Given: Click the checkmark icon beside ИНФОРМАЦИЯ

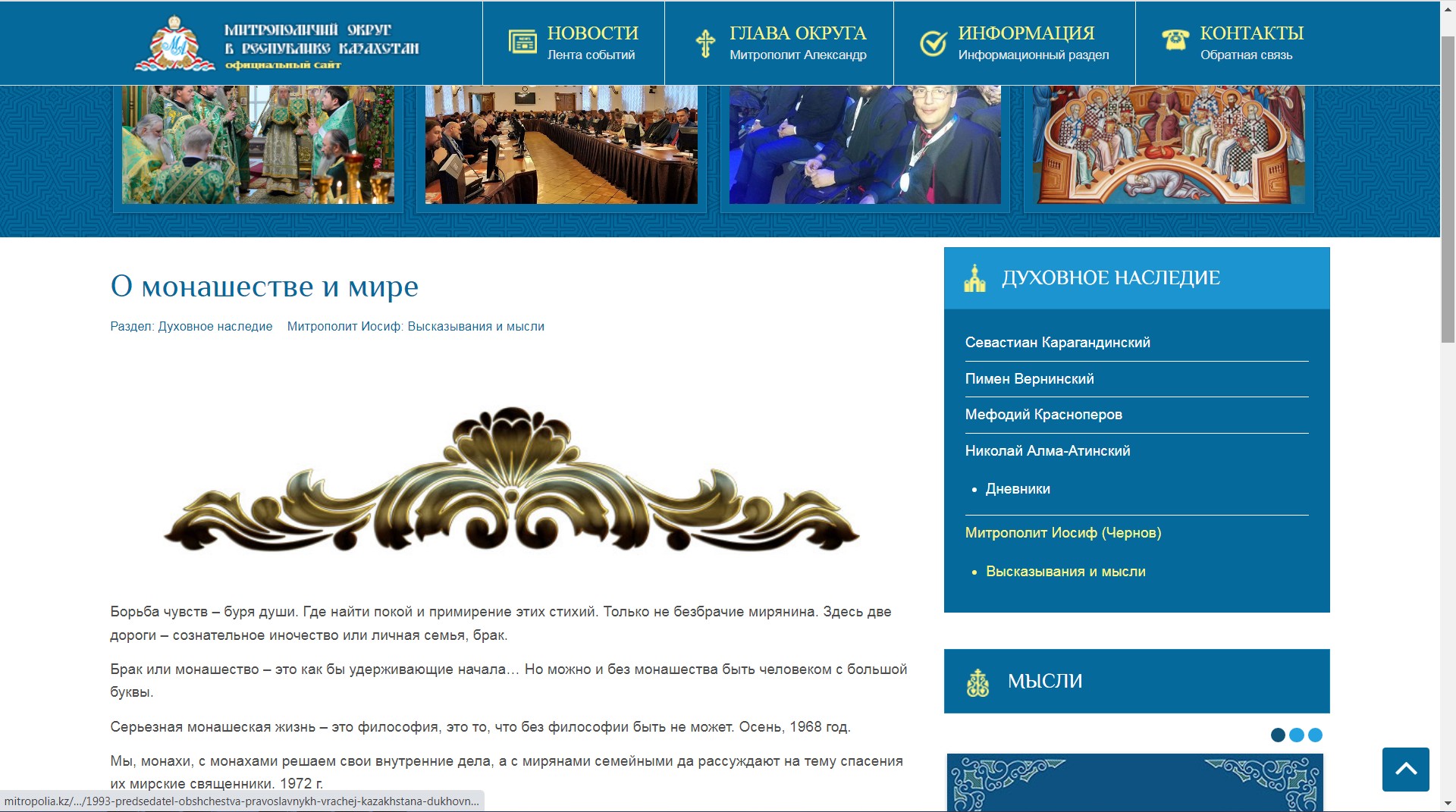Looking at the screenshot, I should [x=933, y=43].
